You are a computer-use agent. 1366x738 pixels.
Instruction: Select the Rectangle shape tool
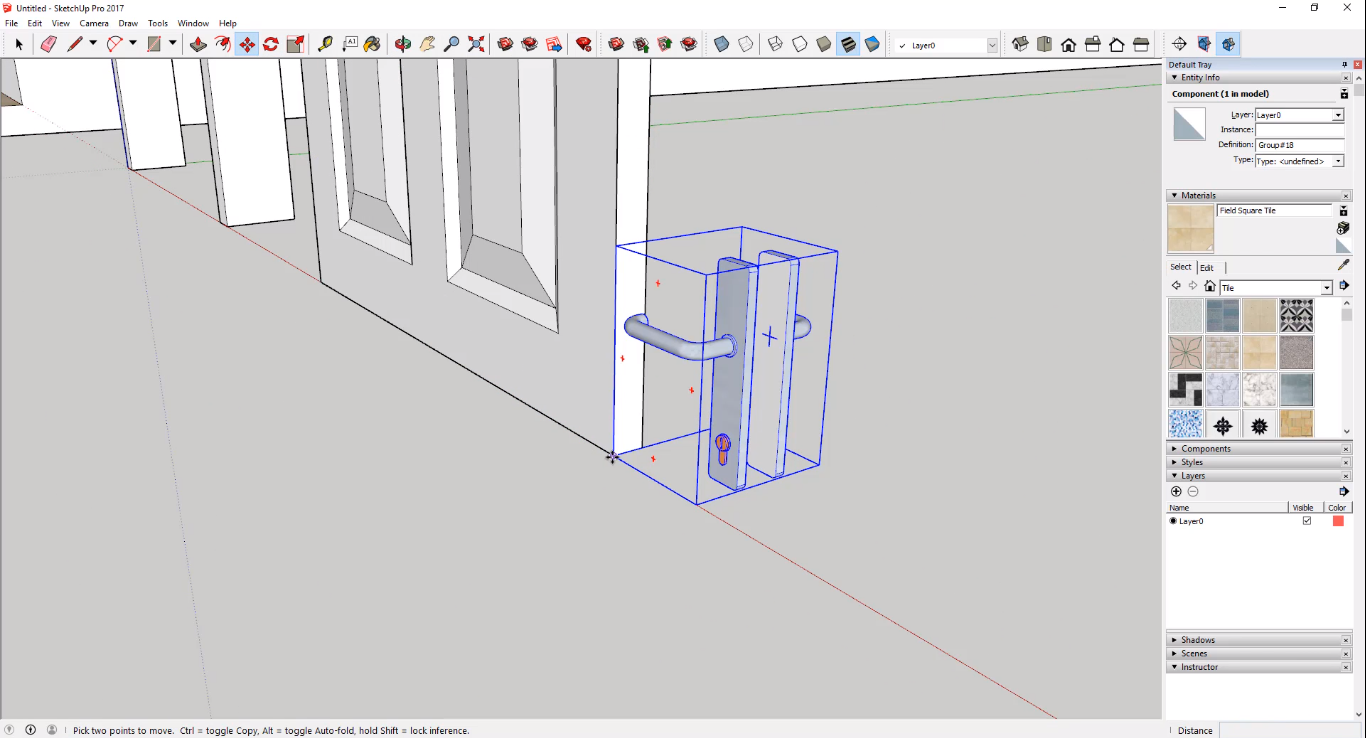pyautogui.click(x=155, y=44)
